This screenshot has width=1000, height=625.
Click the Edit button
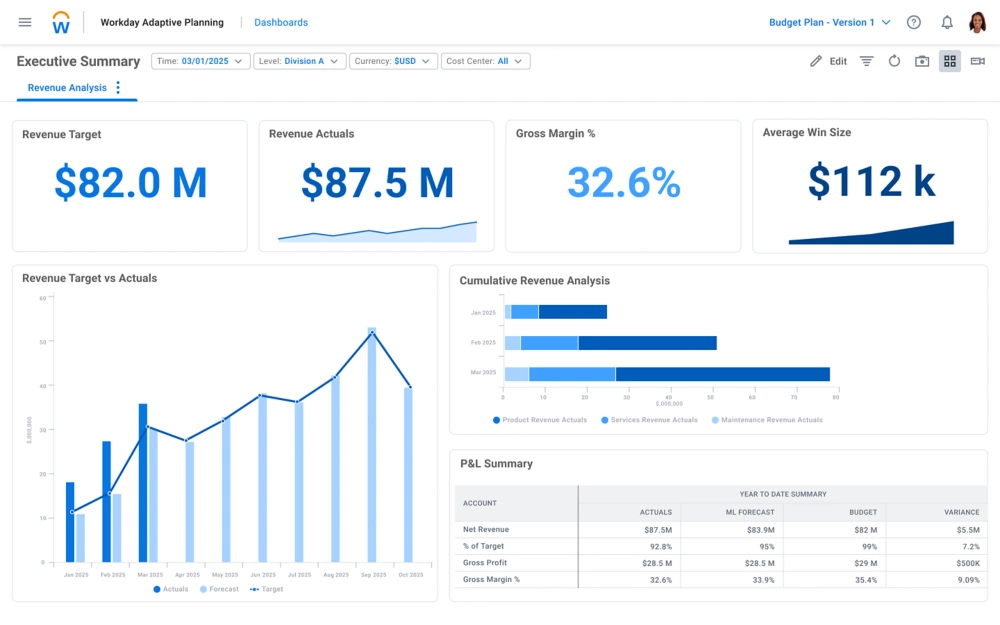pos(828,61)
